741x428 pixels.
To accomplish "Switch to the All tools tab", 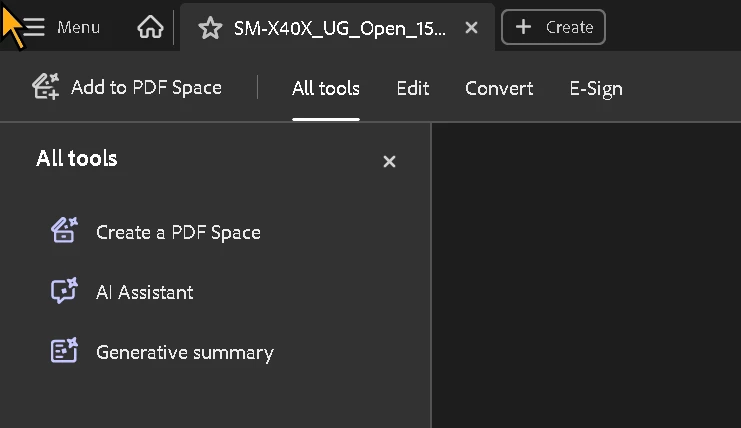I will click(326, 88).
